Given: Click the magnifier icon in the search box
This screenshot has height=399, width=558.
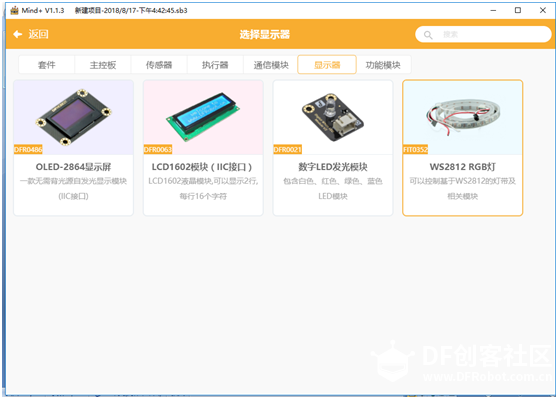Looking at the screenshot, I should point(428,35).
